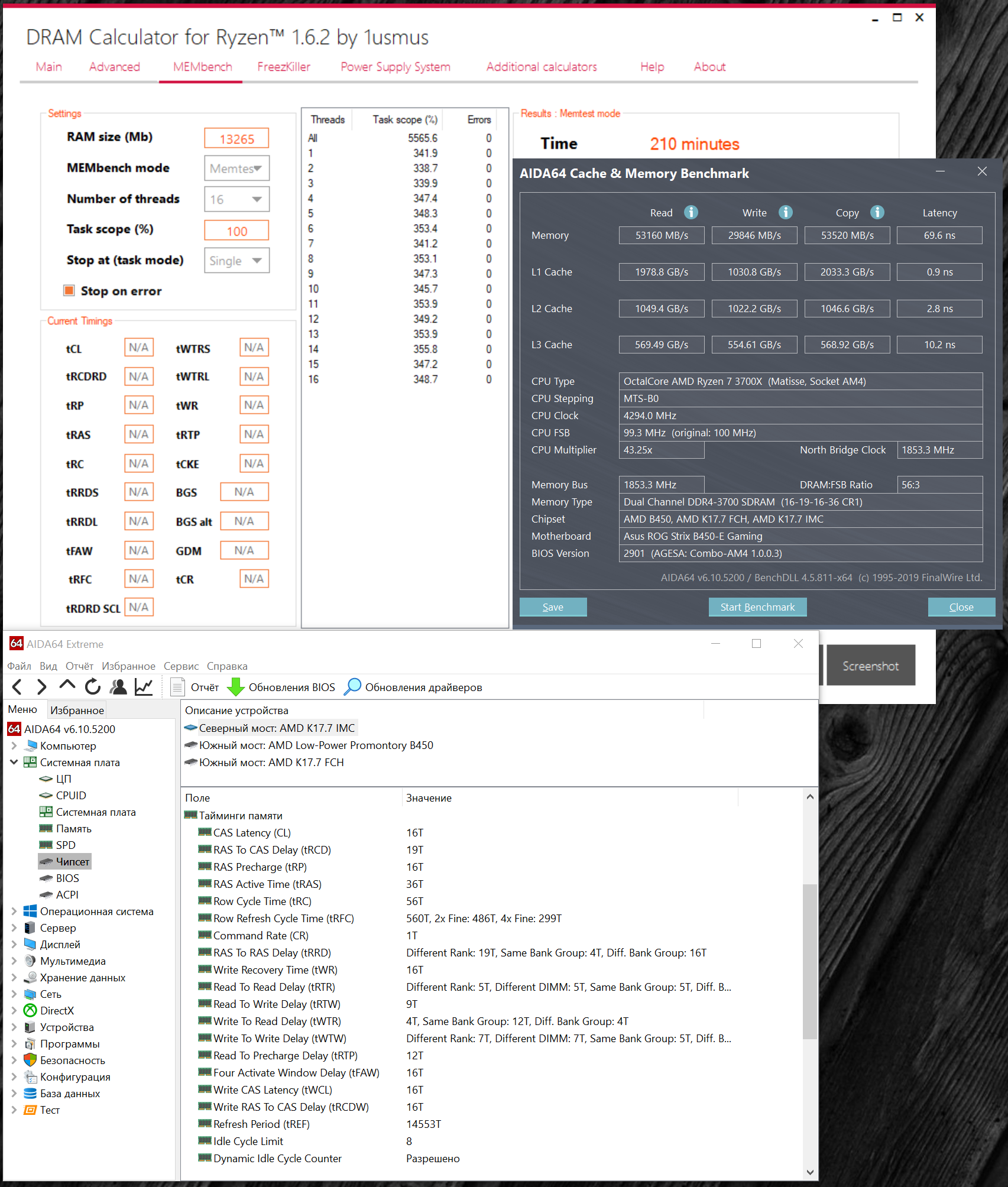The image size is (1008, 1187).
Task: Select Южный мост: AMD Low-Power Promontory B450
Action: (x=309, y=745)
